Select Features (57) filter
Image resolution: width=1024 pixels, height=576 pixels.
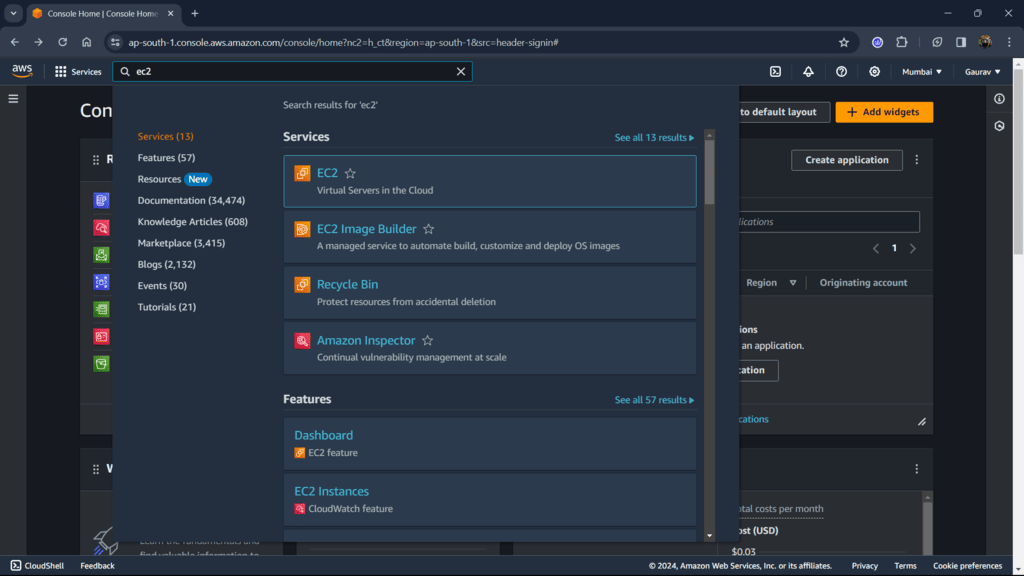tap(166, 158)
